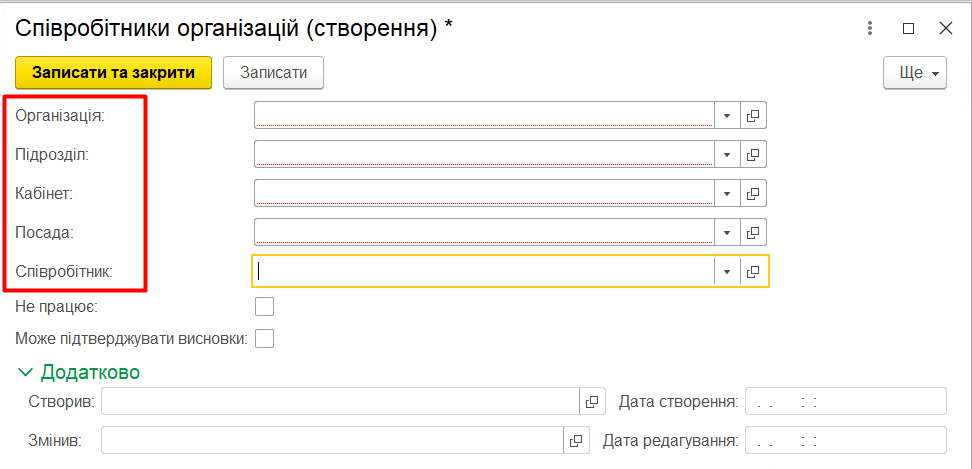Click the Записати button
This screenshot has height=469, width=972.
point(273,73)
